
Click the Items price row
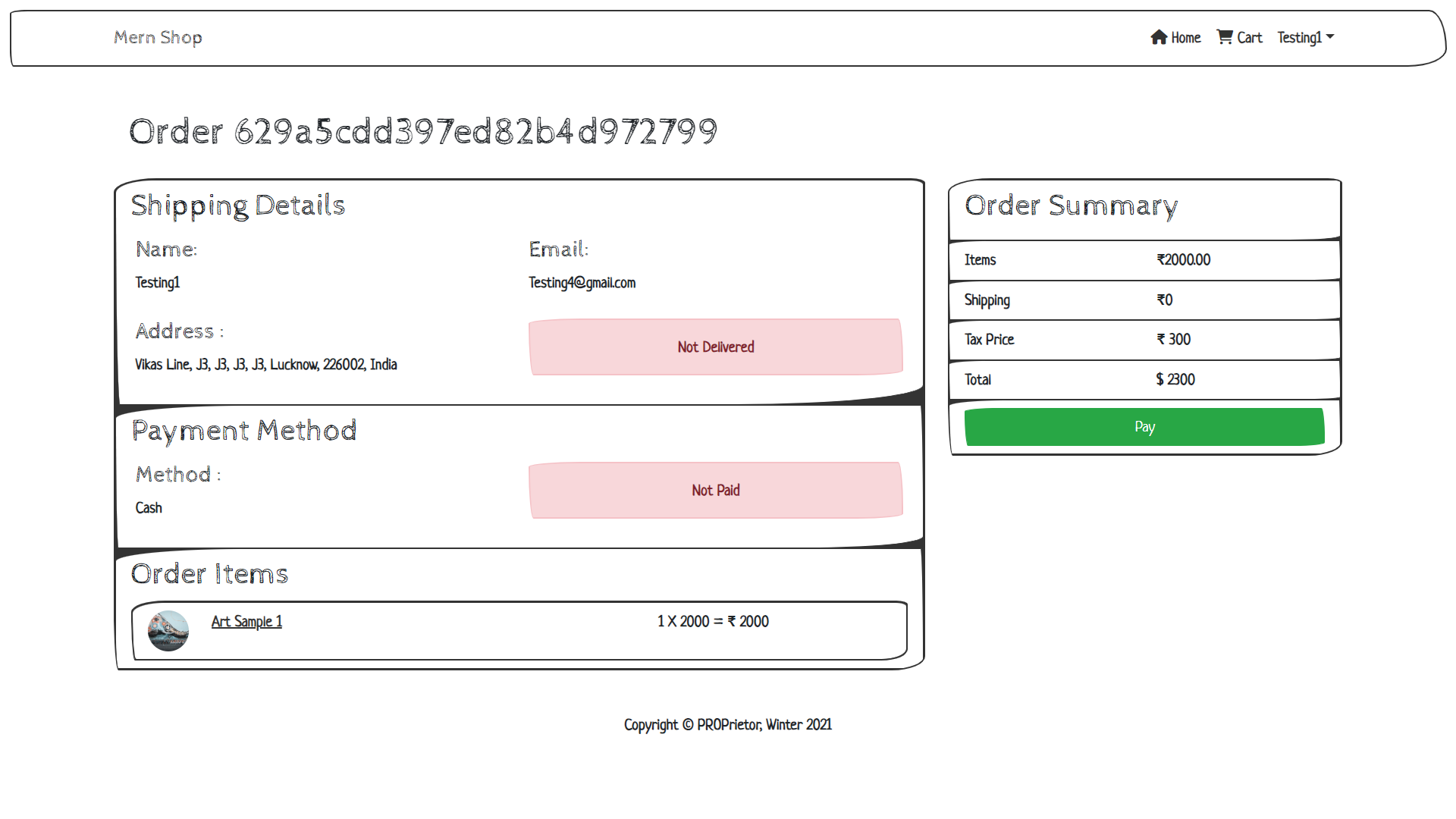[1144, 259]
